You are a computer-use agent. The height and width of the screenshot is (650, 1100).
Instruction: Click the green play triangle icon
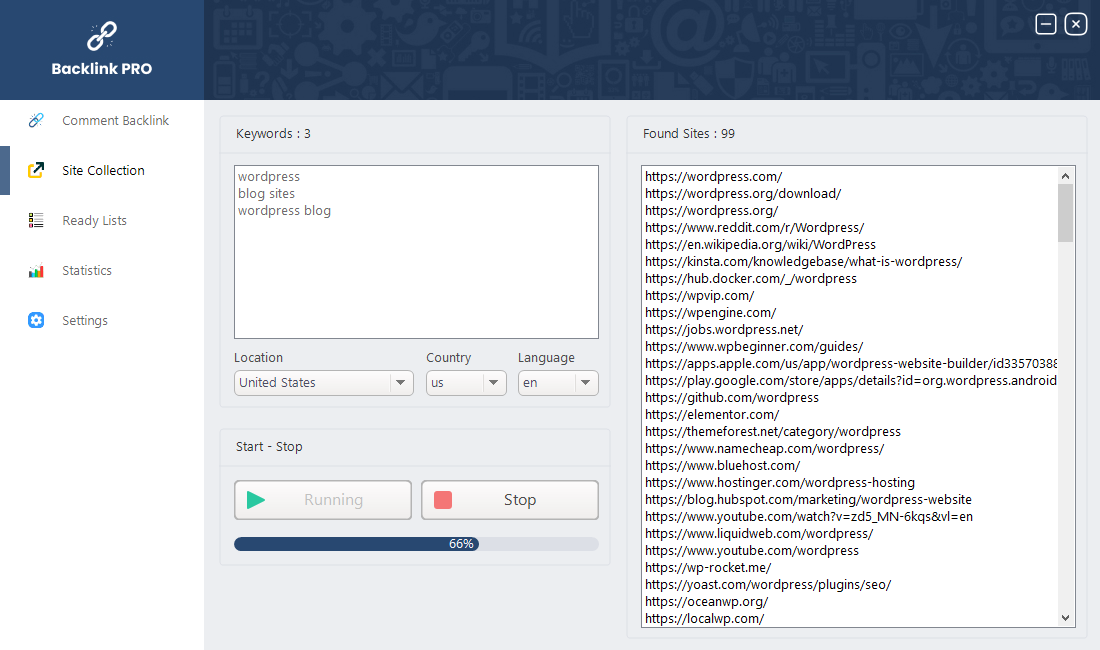tap(256, 500)
